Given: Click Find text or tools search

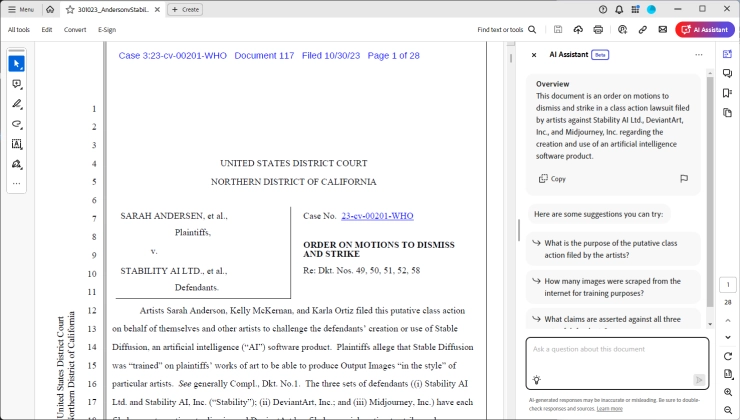Looking at the screenshot, I should (506, 30).
